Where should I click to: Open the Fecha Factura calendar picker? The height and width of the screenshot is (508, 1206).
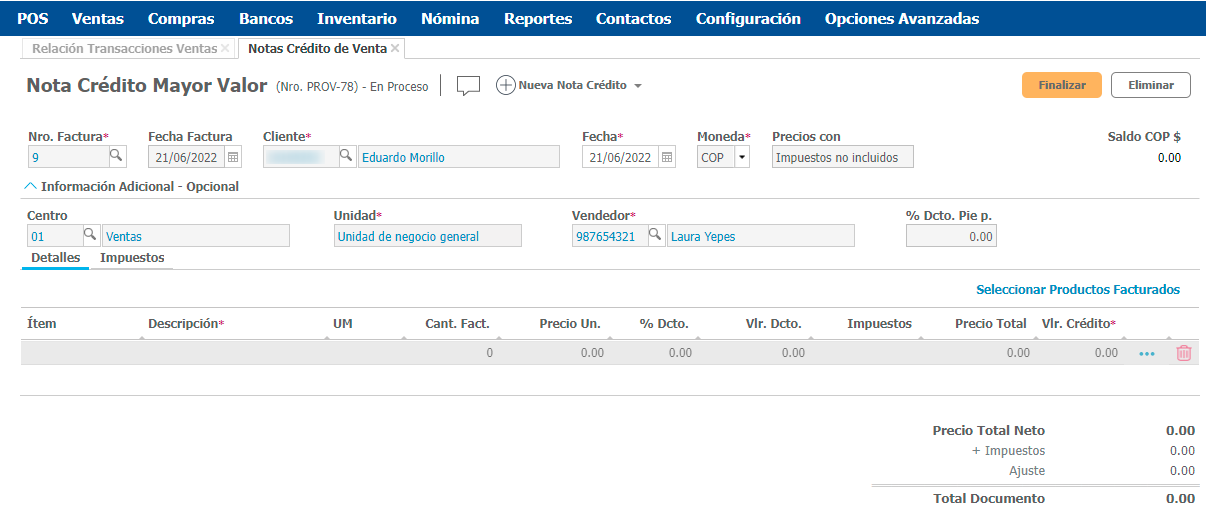(x=233, y=157)
